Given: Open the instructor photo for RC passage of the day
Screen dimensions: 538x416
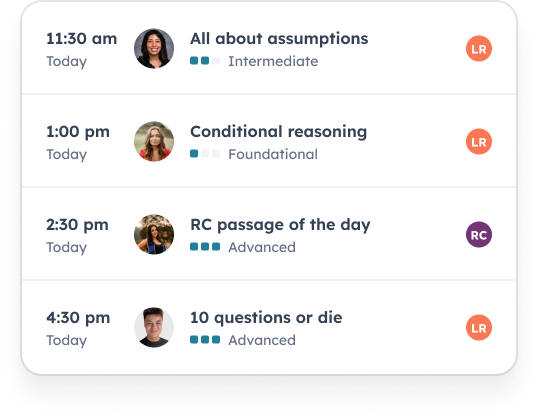Looking at the screenshot, I should (x=154, y=234).
